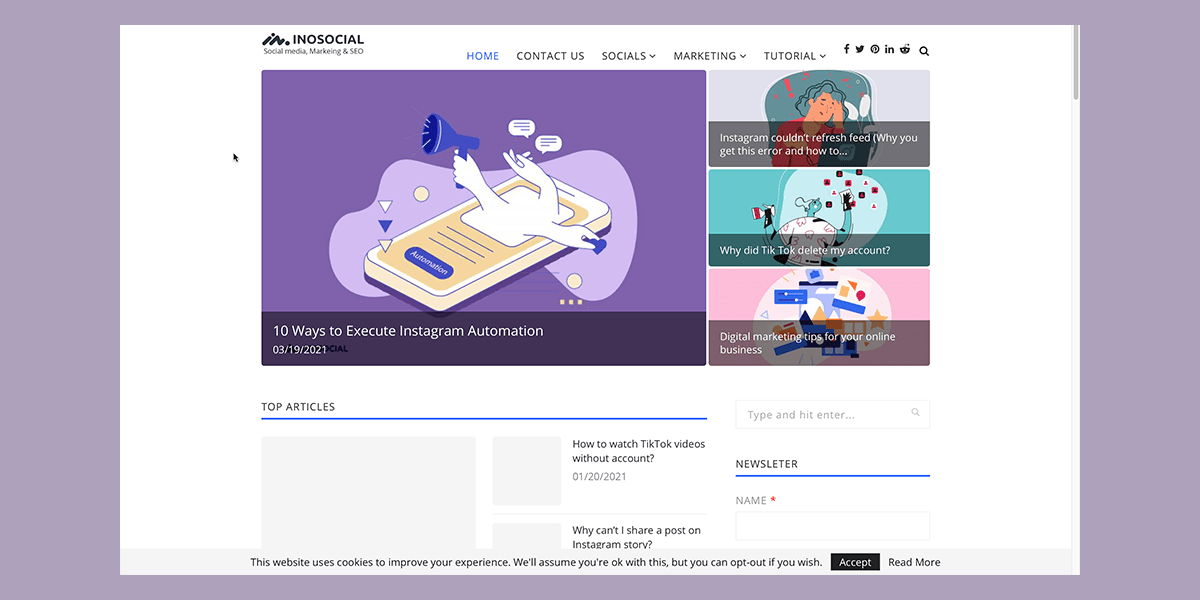1200x600 pixels.
Task: Click the date 01/20/2021
Action: point(599,477)
